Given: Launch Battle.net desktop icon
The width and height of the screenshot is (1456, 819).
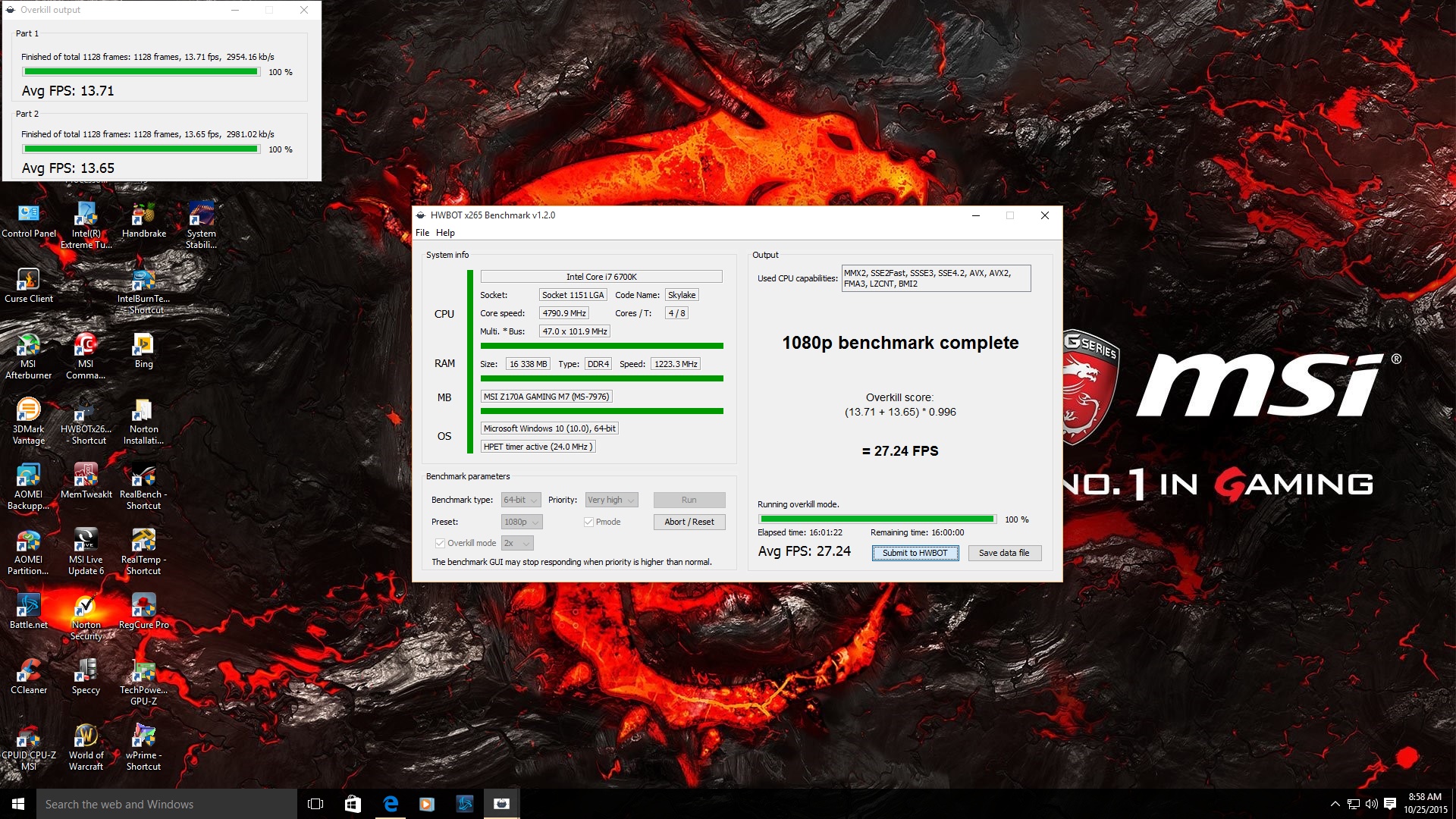Looking at the screenshot, I should click(x=29, y=611).
